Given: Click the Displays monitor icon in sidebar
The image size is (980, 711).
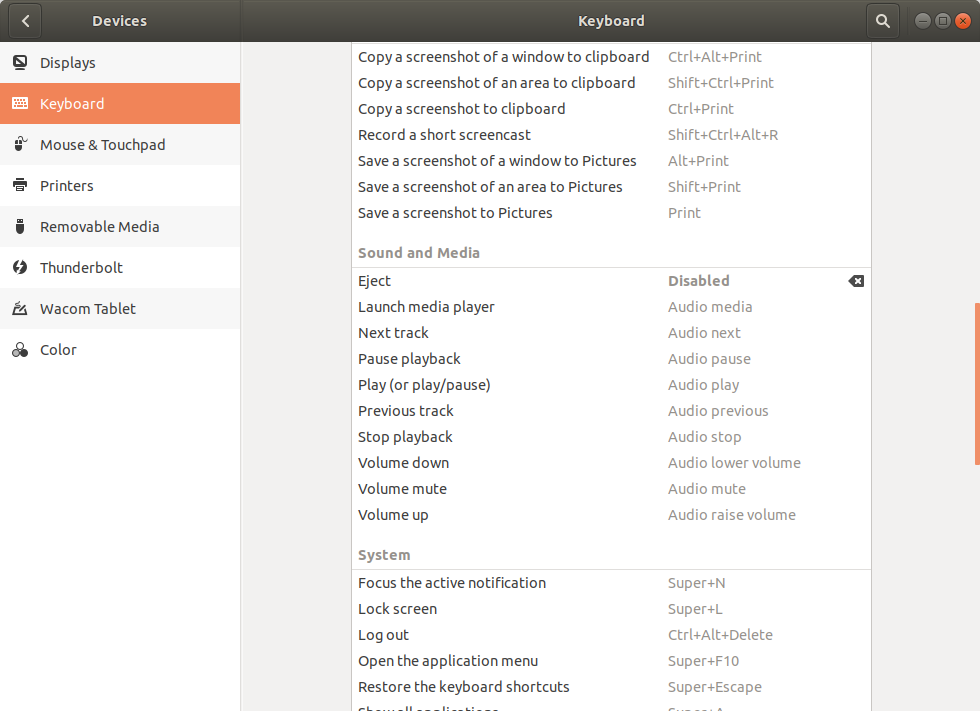Looking at the screenshot, I should tap(19, 63).
